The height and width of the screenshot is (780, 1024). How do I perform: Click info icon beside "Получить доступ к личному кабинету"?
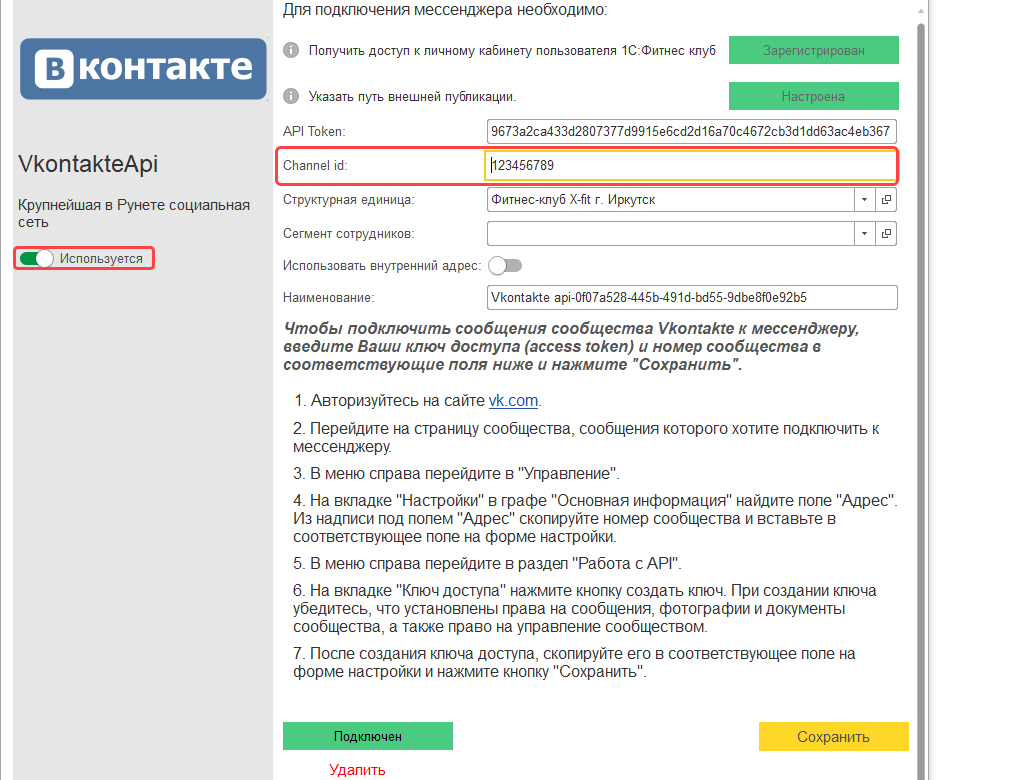click(291, 50)
